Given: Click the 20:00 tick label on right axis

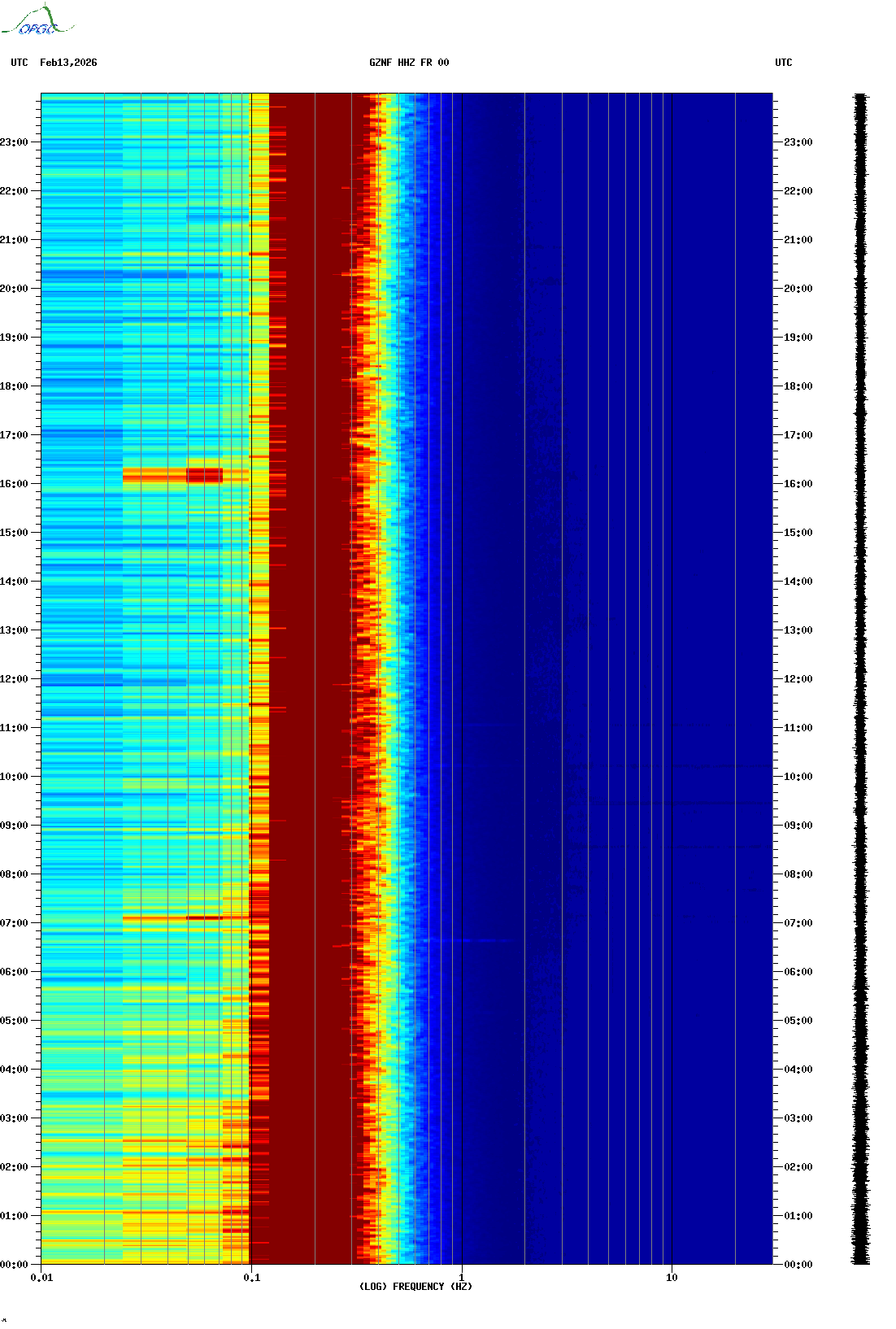Looking at the screenshot, I should 798,289.
